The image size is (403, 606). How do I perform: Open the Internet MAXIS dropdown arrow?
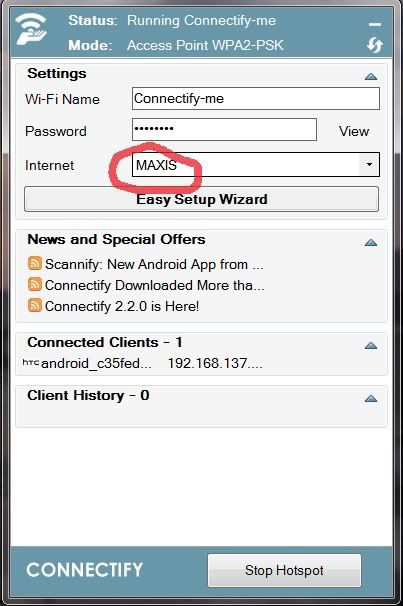369,165
